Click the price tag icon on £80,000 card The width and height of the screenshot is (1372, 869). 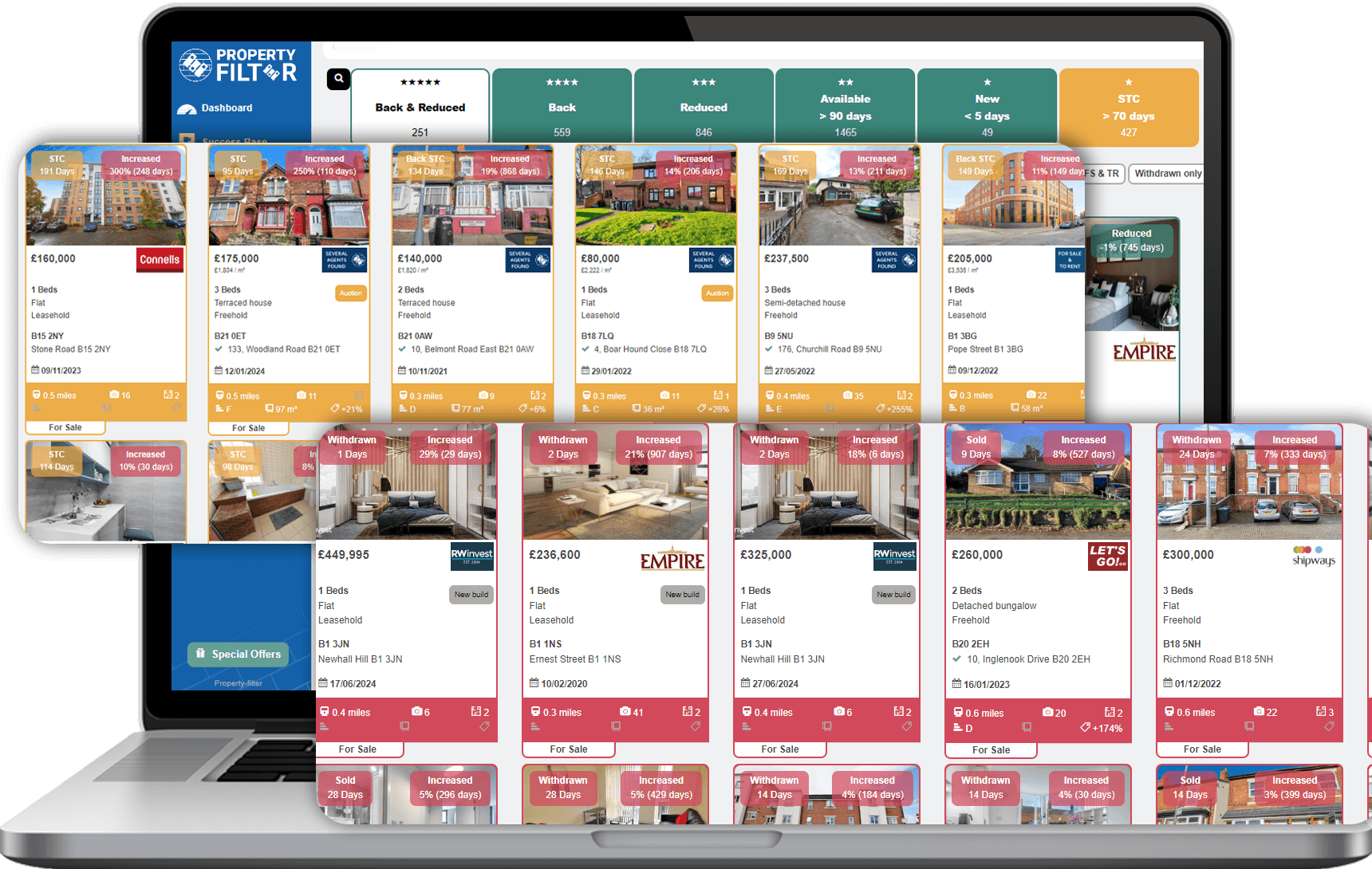701,409
